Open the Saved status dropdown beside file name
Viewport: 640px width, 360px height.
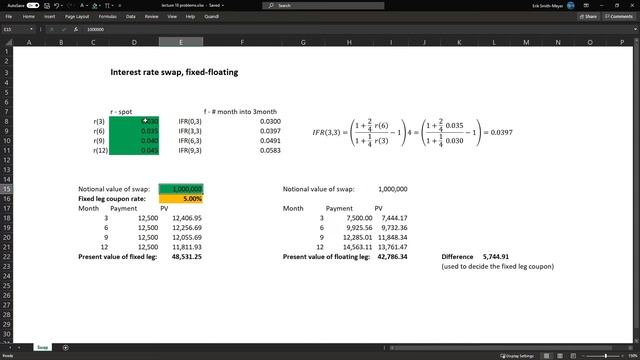coord(222,6)
